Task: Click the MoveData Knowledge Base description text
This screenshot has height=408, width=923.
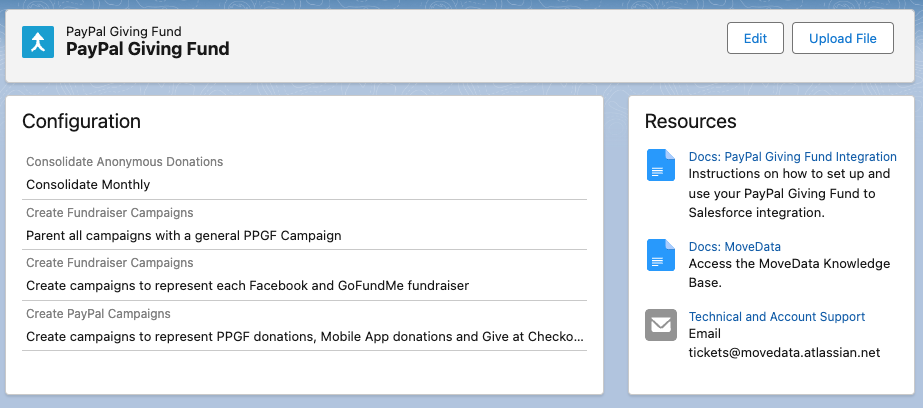Action: click(788, 272)
